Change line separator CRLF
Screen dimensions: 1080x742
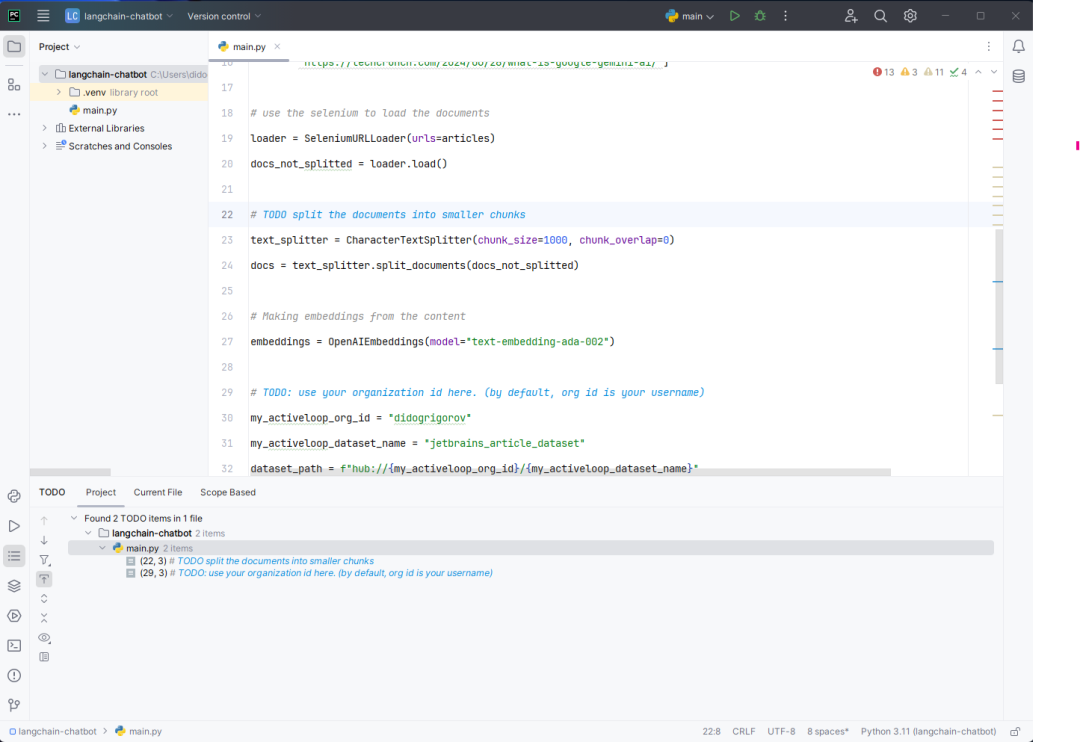(744, 732)
